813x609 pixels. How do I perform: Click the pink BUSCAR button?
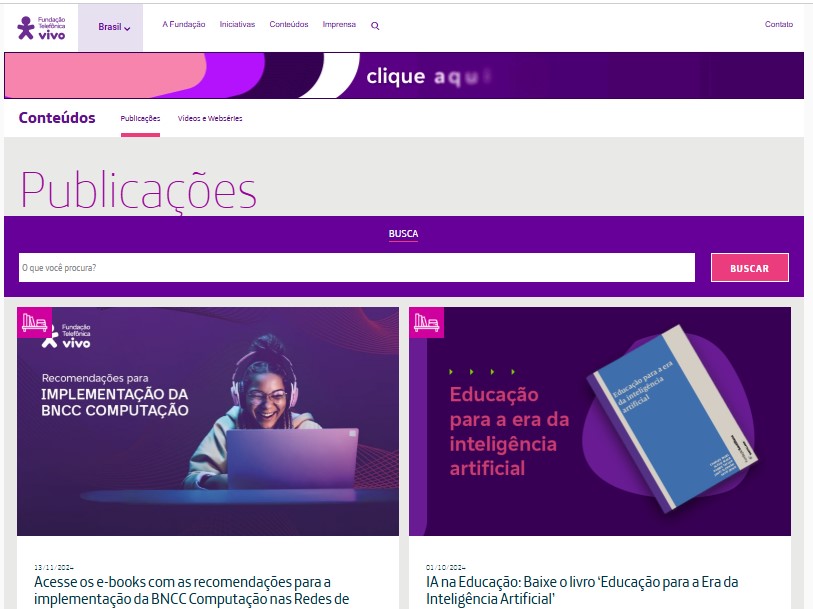(750, 268)
